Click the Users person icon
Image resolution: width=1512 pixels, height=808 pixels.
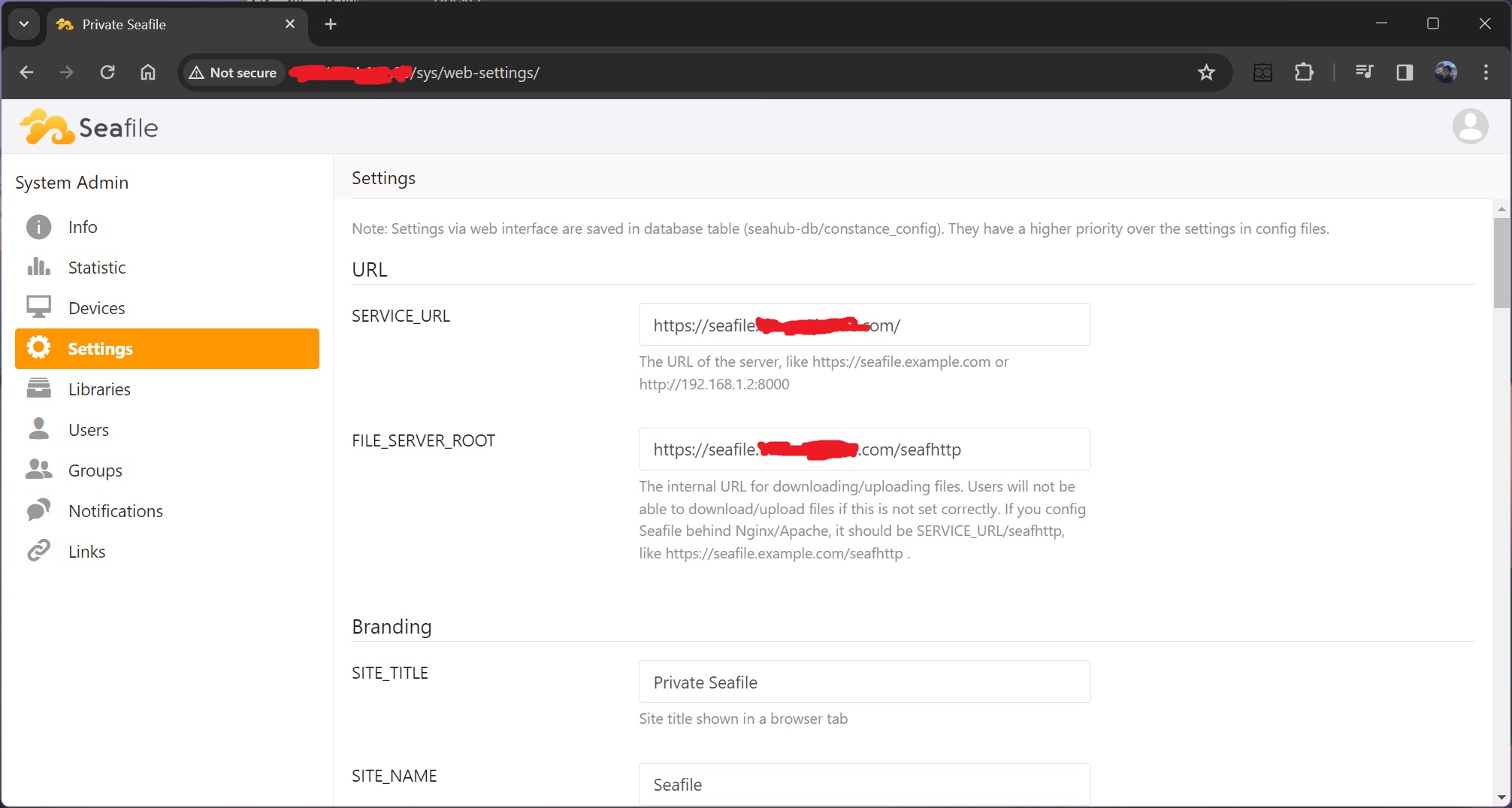(x=38, y=428)
